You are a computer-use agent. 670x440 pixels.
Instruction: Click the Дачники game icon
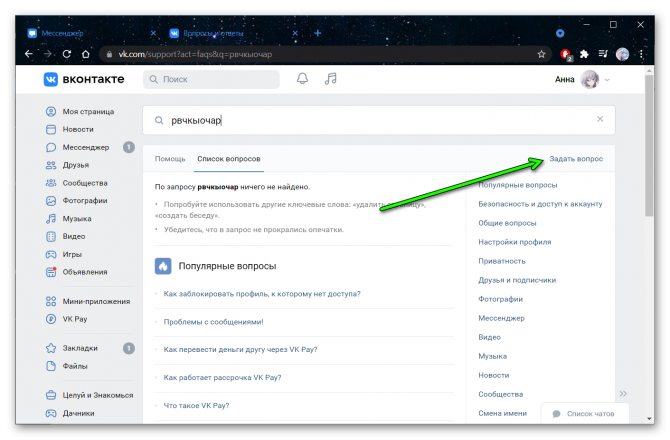pos(51,413)
